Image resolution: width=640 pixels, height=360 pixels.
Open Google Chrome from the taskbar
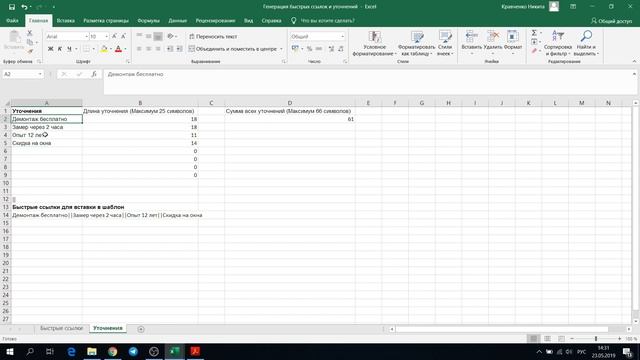(113, 351)
